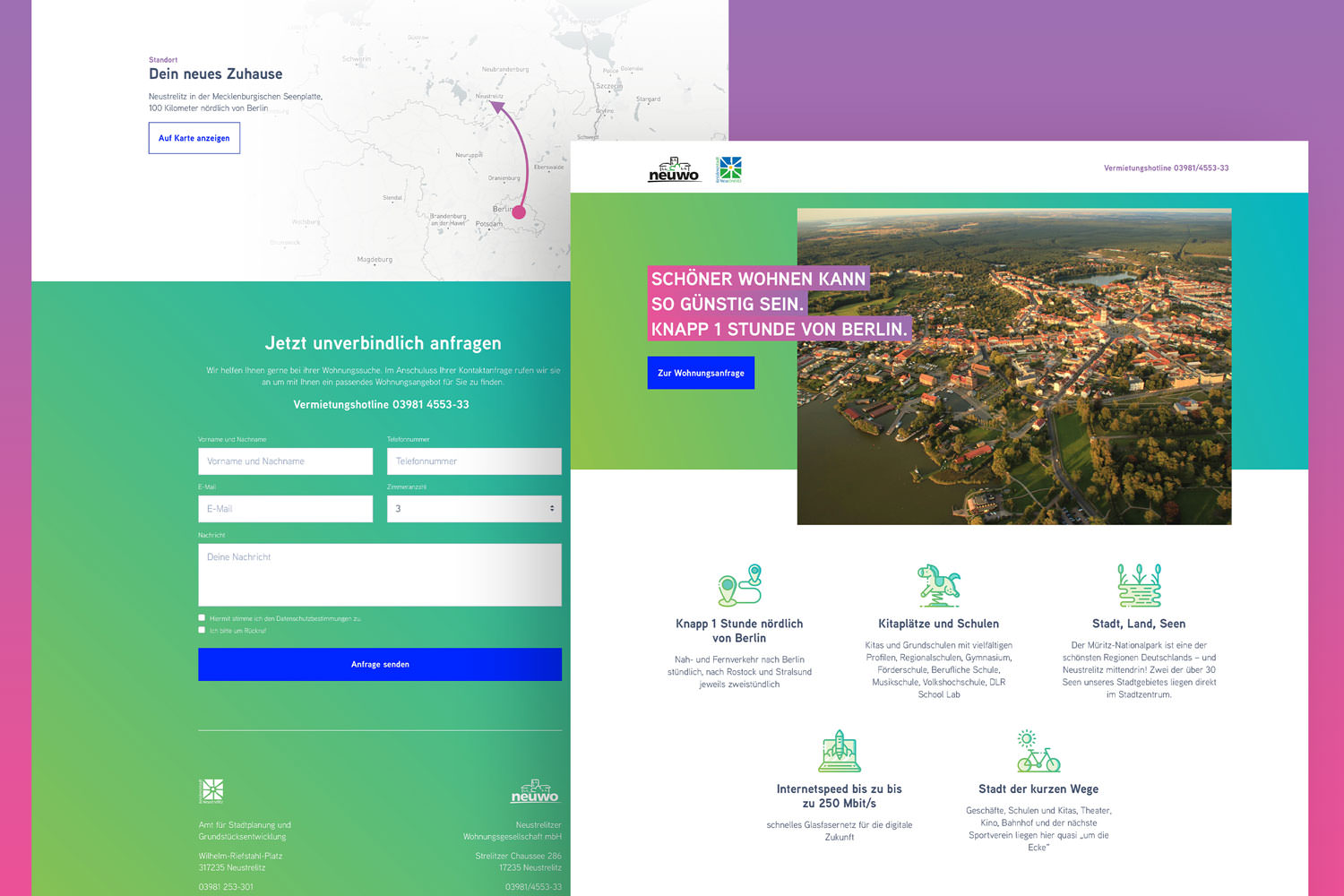Click the map pin route icon
The width and height of the screenshot is (1344, 896).
pos(739,585)
